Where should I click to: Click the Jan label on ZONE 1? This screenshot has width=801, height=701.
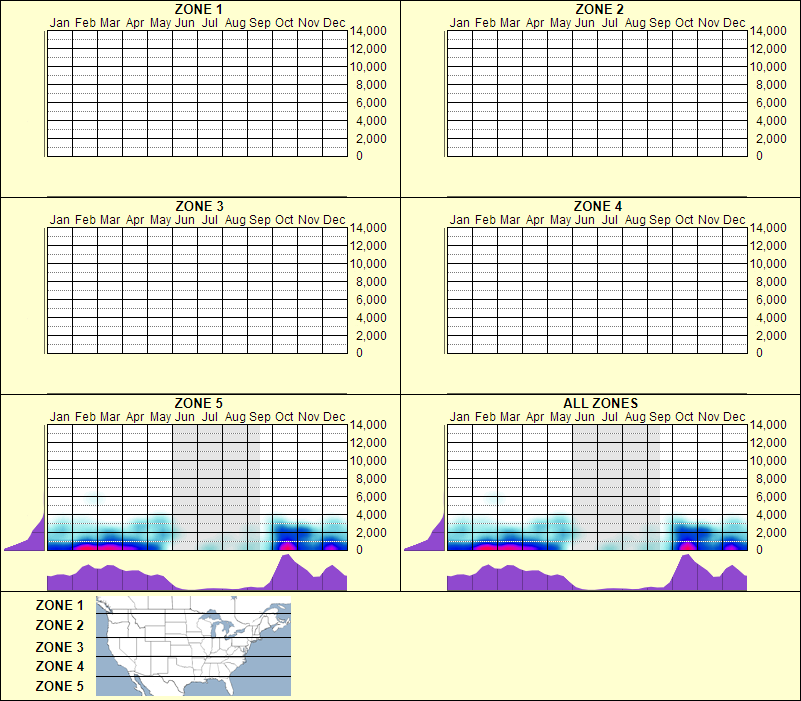pos(58,22)
